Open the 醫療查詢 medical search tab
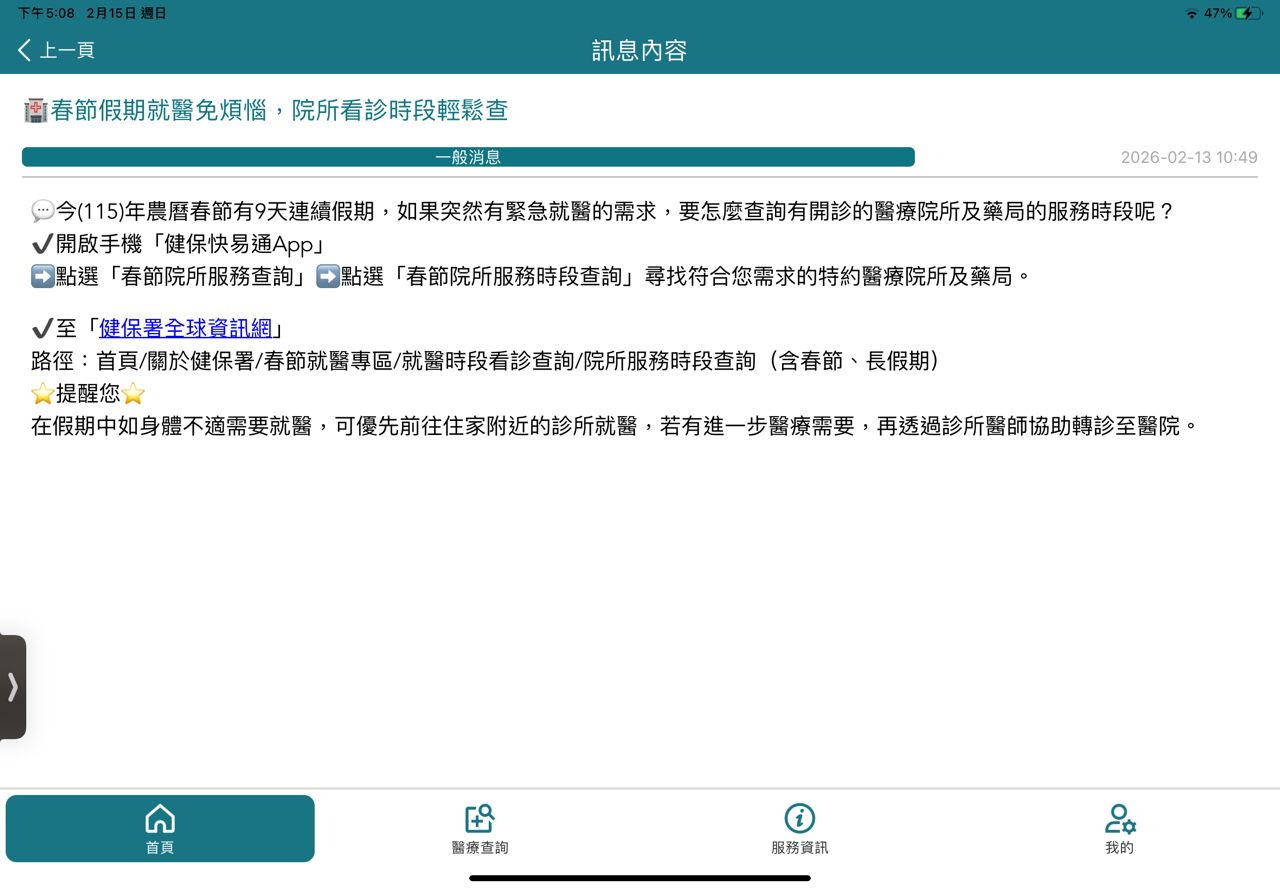The width and height of the screenshot is (1280, 889). click(480, 828)
